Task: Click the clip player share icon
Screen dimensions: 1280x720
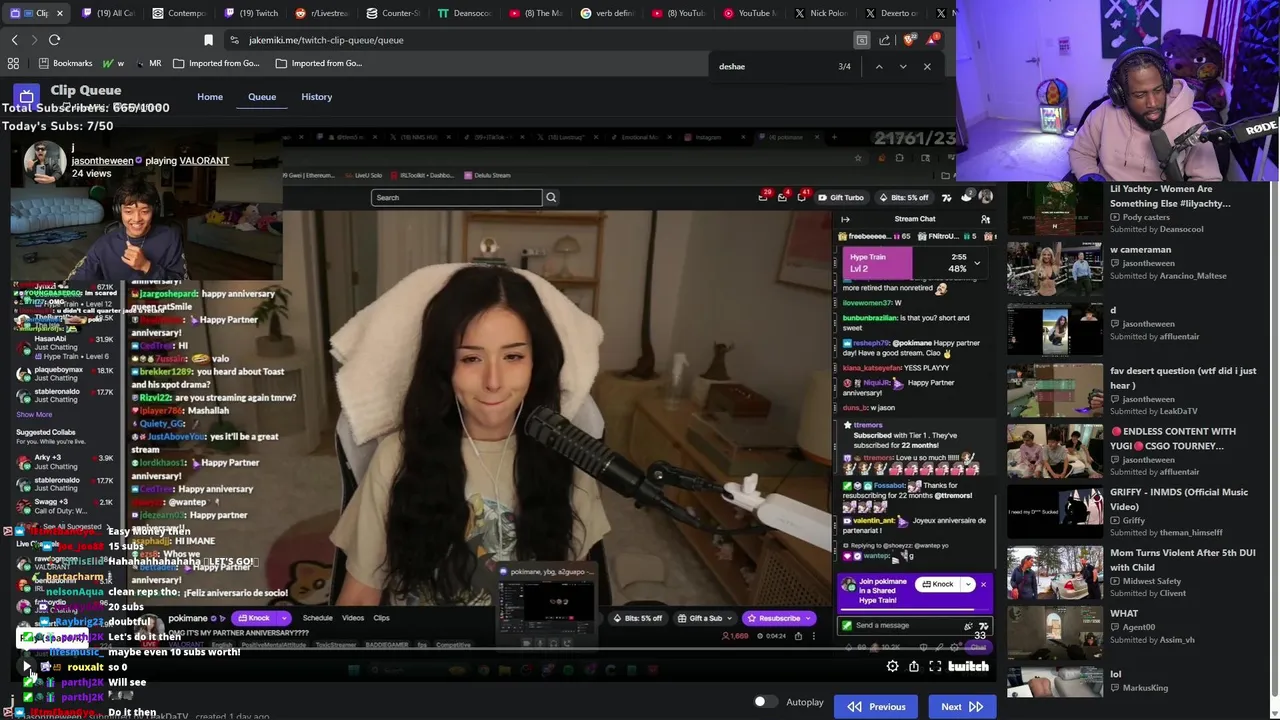Action: point(914,667)
